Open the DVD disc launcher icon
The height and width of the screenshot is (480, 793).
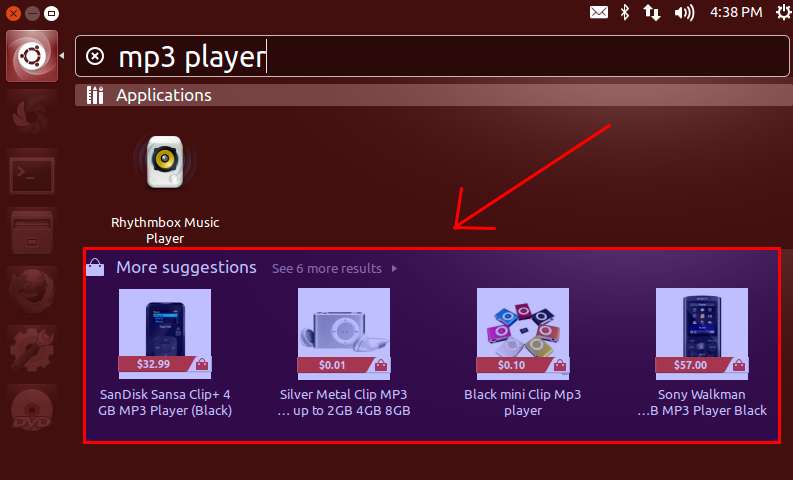point(32,409)
